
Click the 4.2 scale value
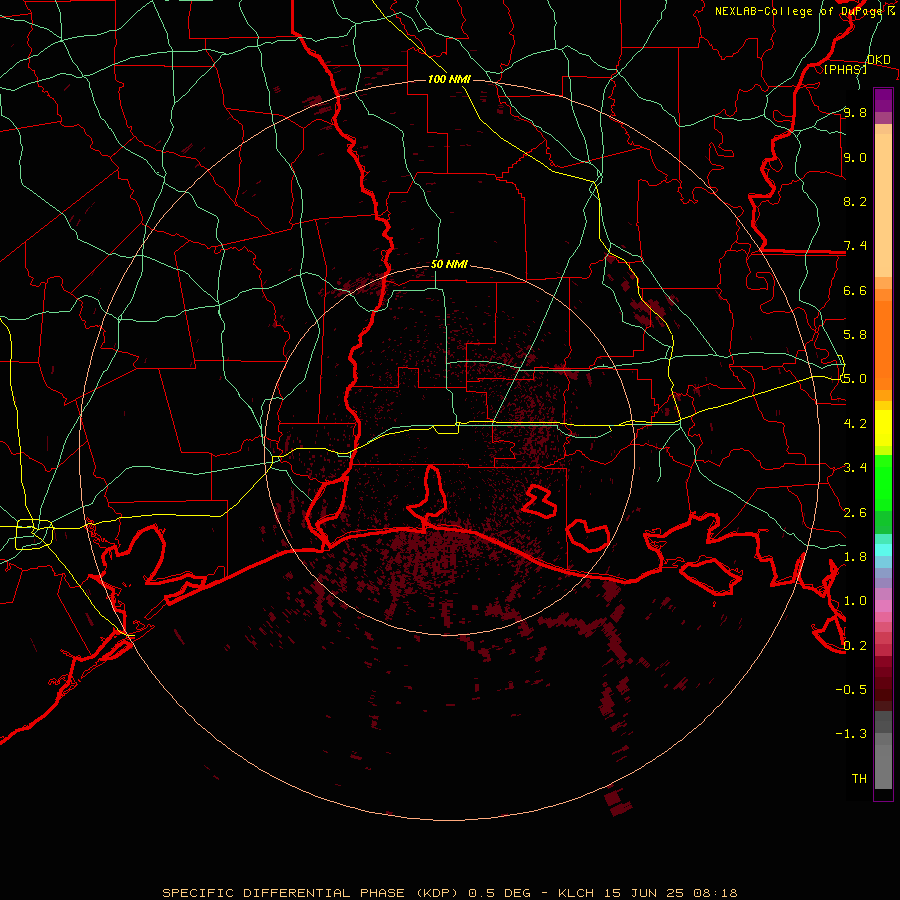click(x=855, y=424)
